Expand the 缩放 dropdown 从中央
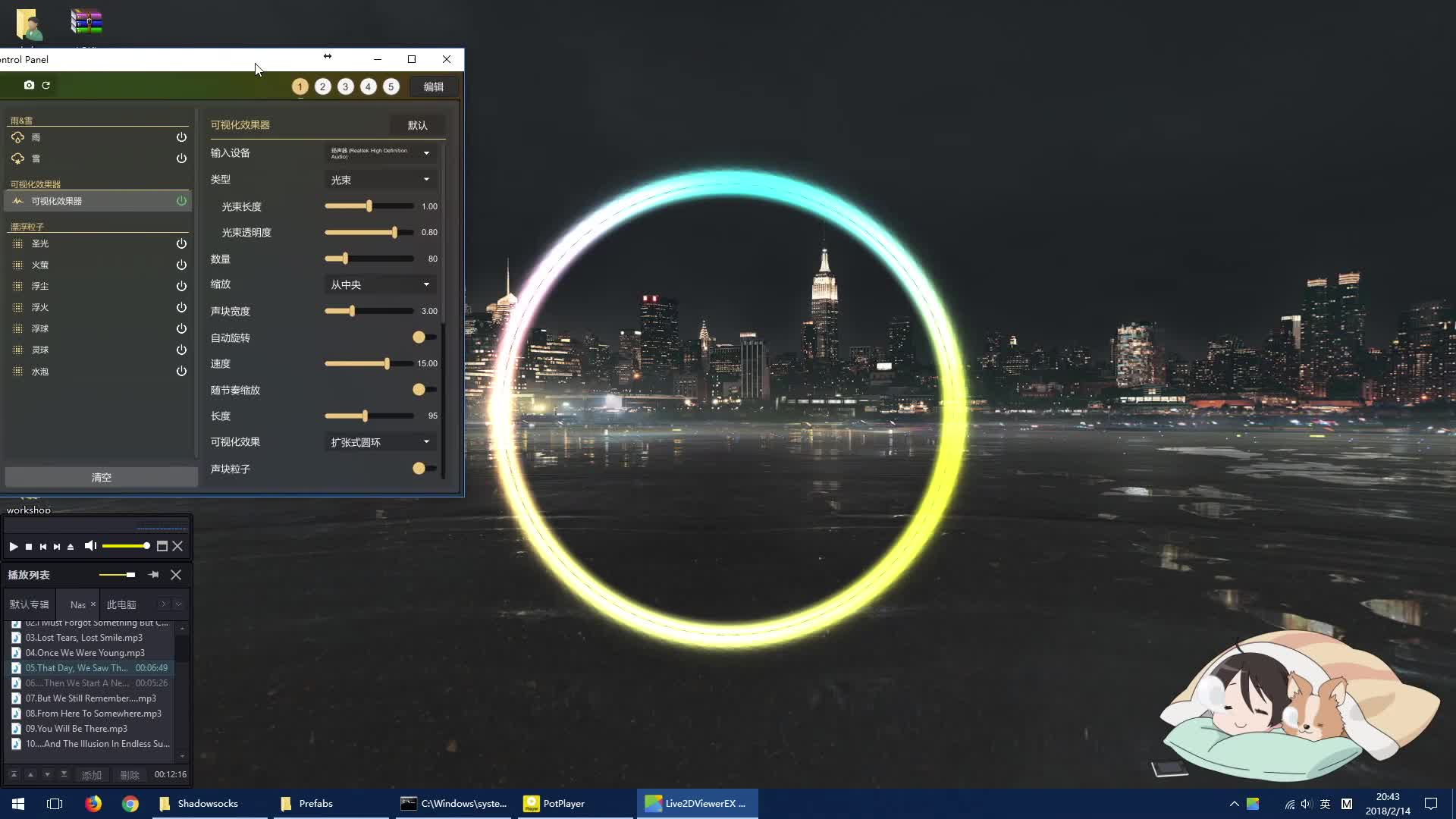This screenshot has height=819, width=1456. click(x=380, y=284)
